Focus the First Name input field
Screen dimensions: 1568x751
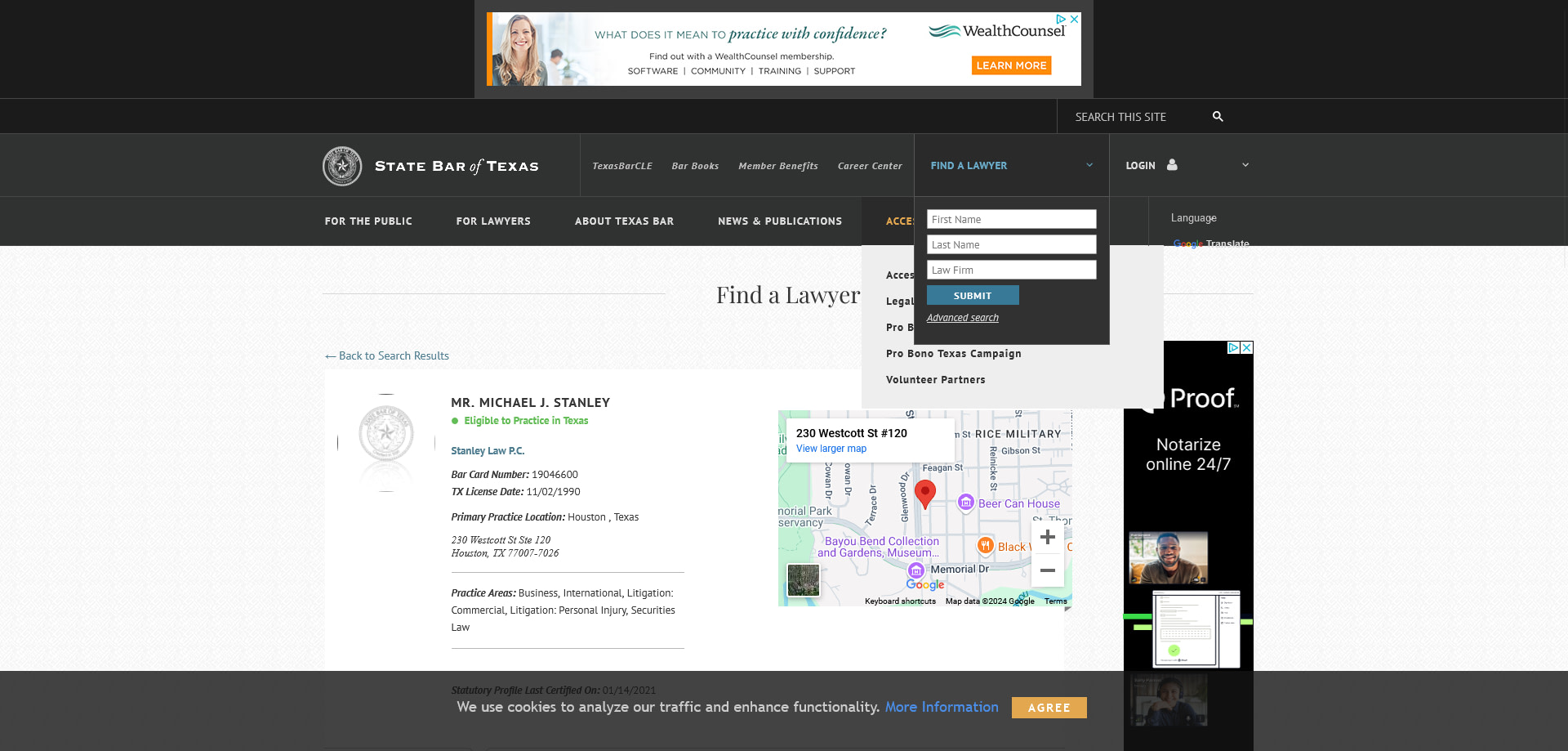(1011, 219)
